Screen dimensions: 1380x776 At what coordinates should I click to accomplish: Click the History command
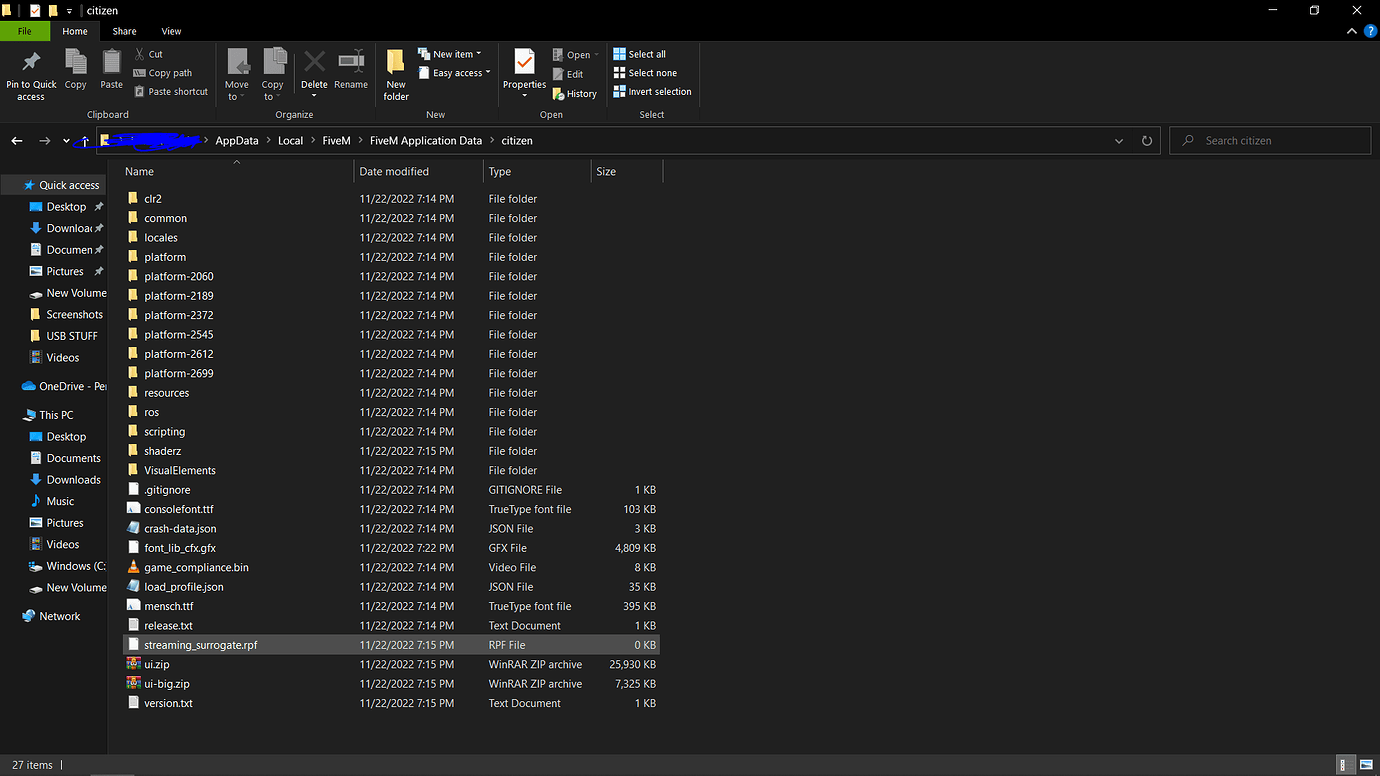pyautogui.click(x=574, y=94)
